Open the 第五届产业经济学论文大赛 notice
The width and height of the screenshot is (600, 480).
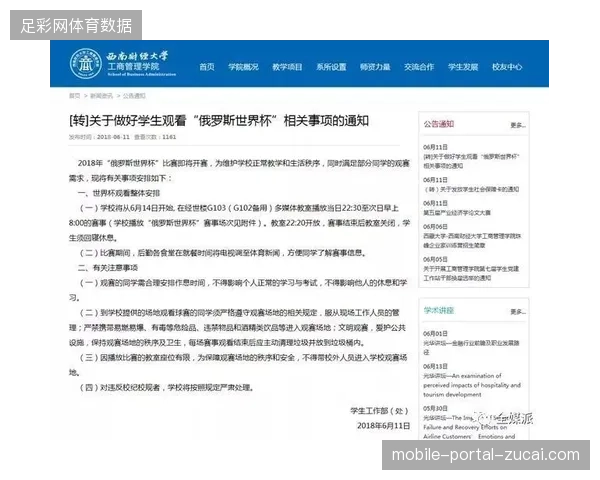457,212
